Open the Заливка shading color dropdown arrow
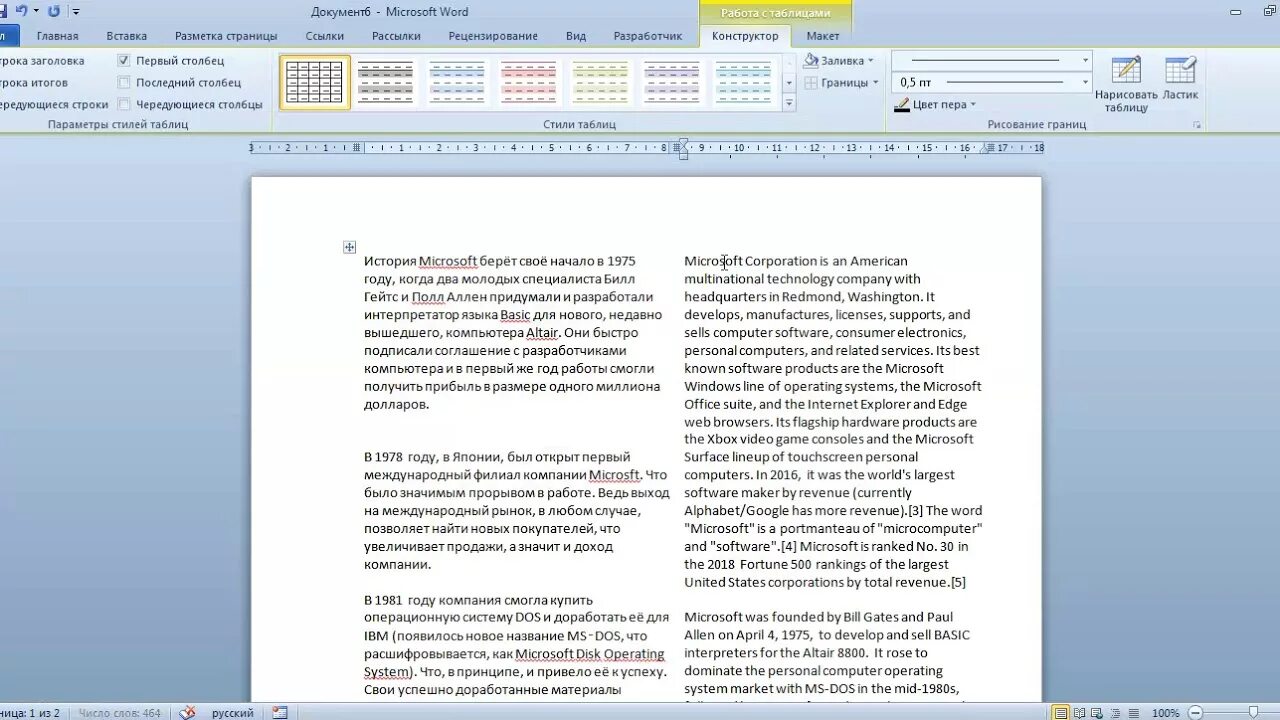The image size is (1280, 720). click(x=870, y=61)
